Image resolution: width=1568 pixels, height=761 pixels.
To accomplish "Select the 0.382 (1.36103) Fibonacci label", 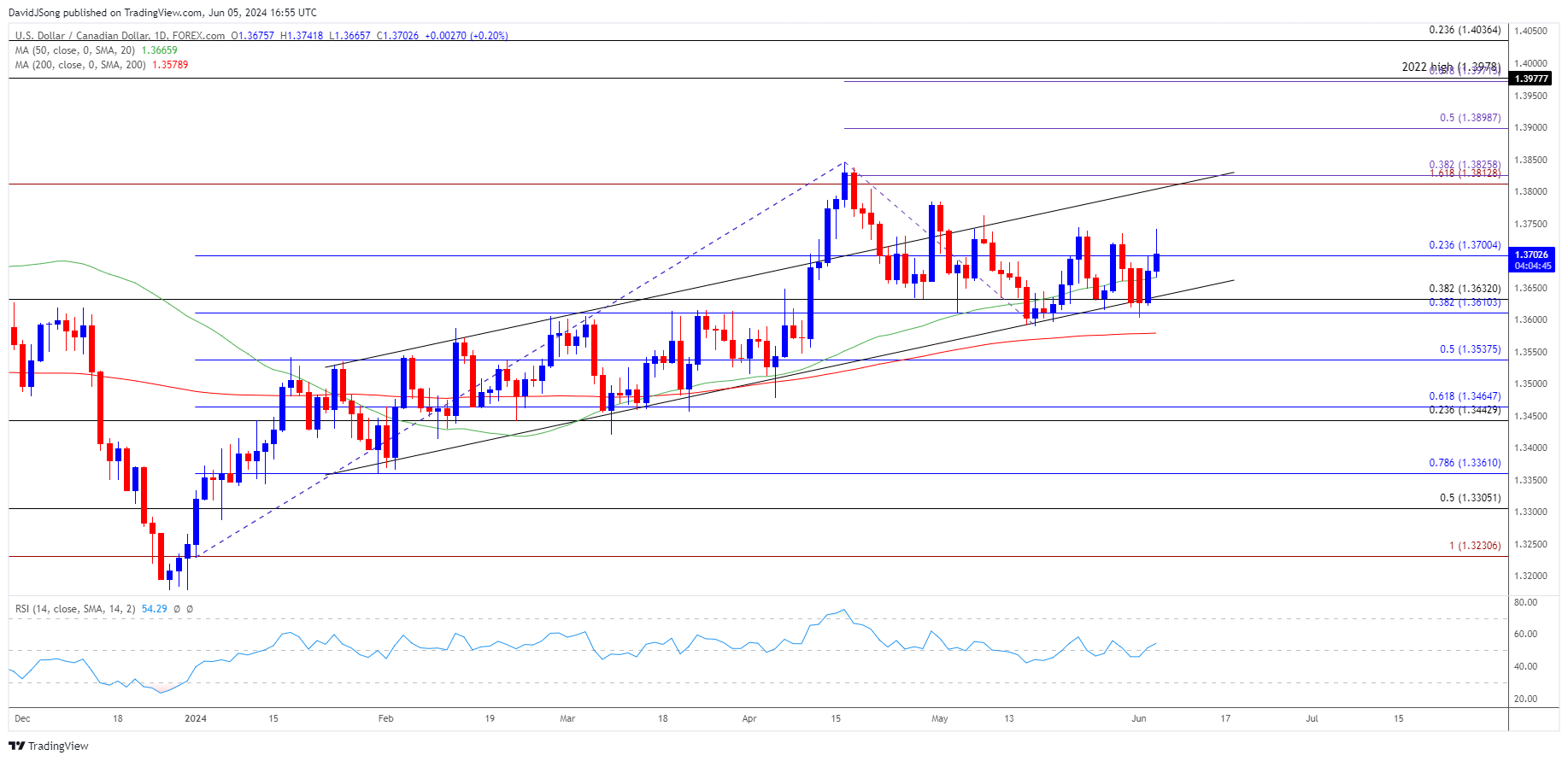I will (1465, 302).
